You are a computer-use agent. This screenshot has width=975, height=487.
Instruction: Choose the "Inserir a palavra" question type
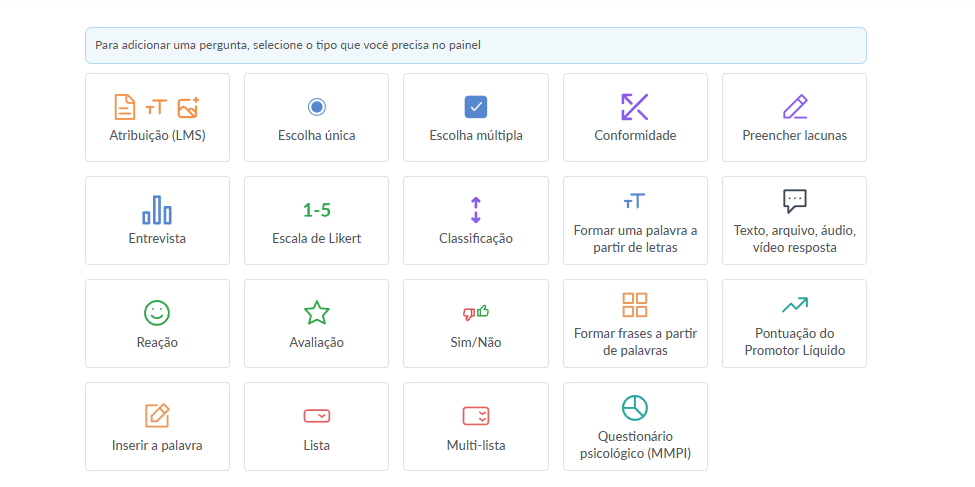pos(157,427)
